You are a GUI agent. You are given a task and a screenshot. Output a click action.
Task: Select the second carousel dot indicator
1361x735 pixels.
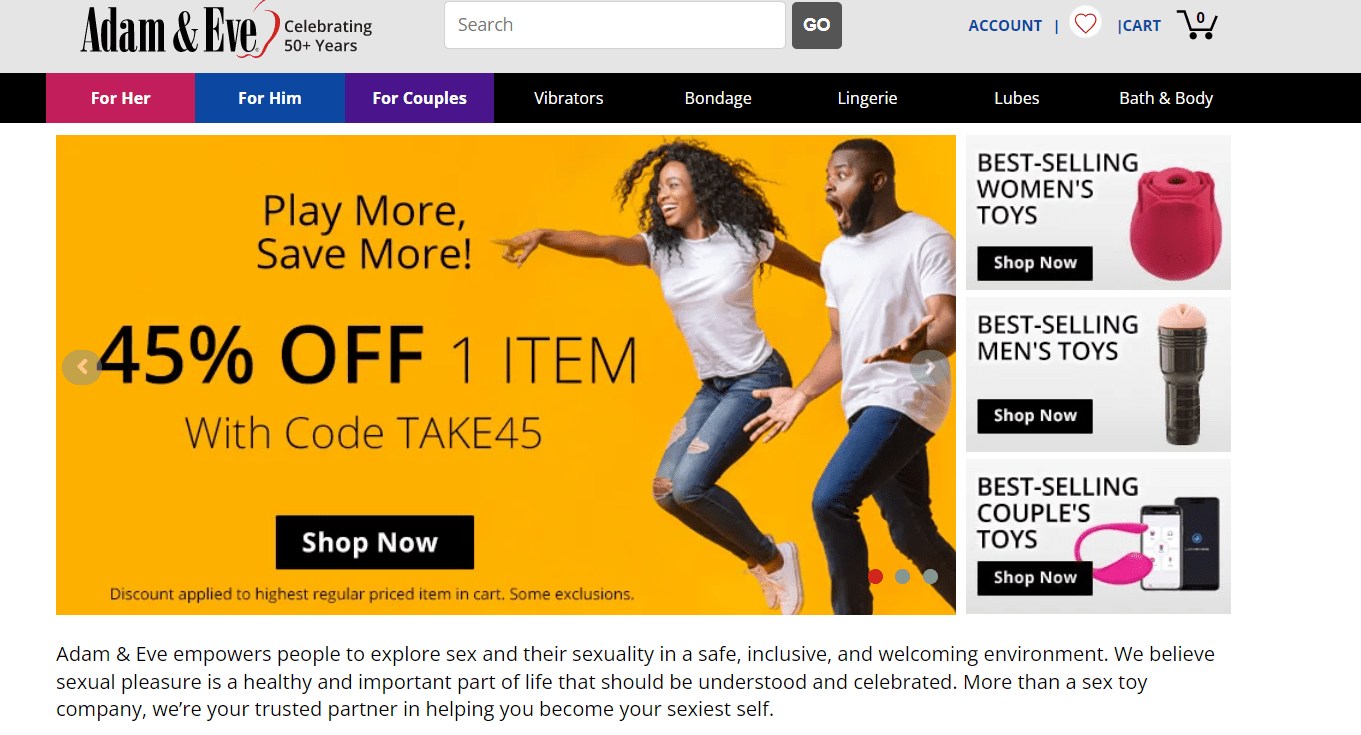(903, 576)
